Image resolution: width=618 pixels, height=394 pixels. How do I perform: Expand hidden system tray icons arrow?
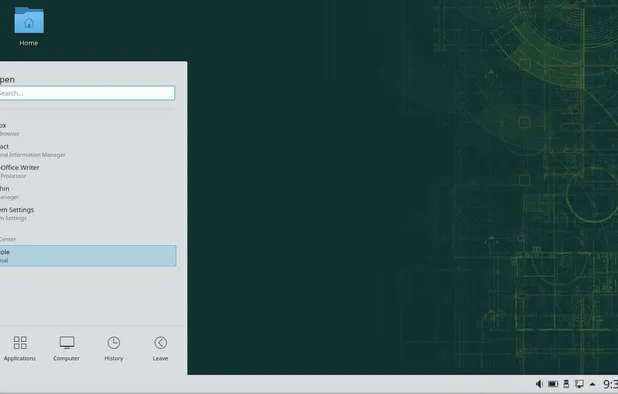click(592, 384)
